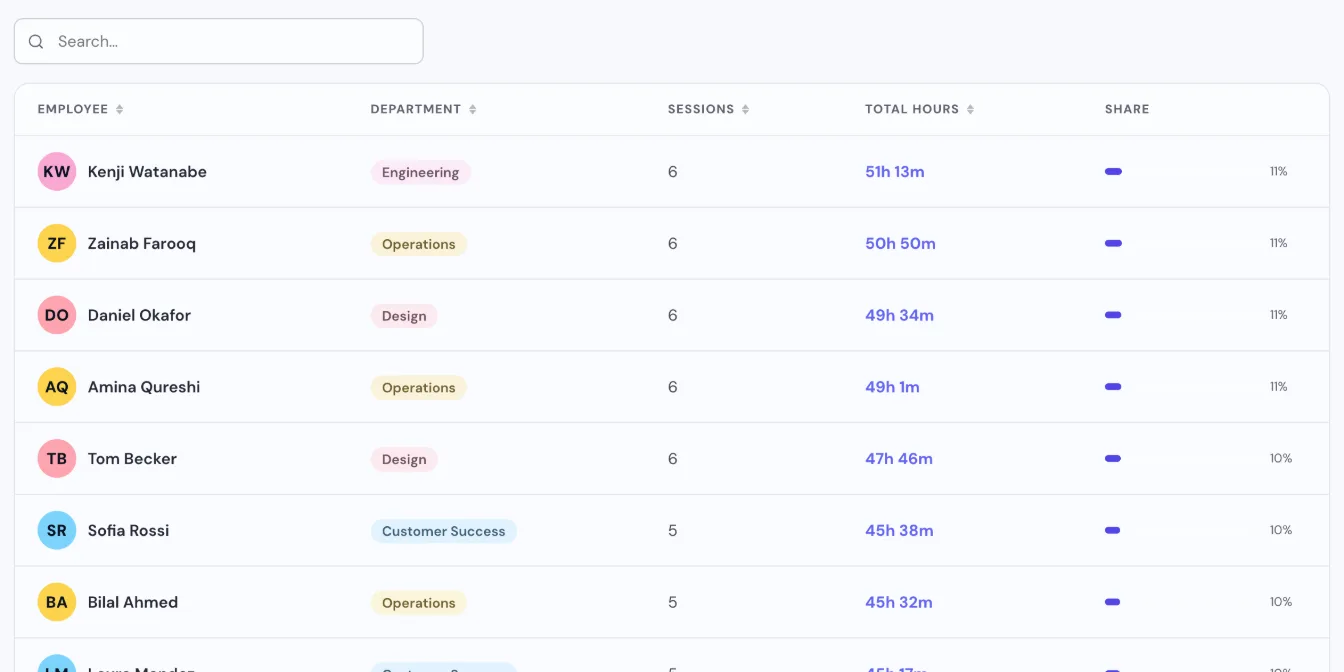Click the search magnifier icon
The image size is (1344, 672).
pyautogui.click(x=36, y=42)
